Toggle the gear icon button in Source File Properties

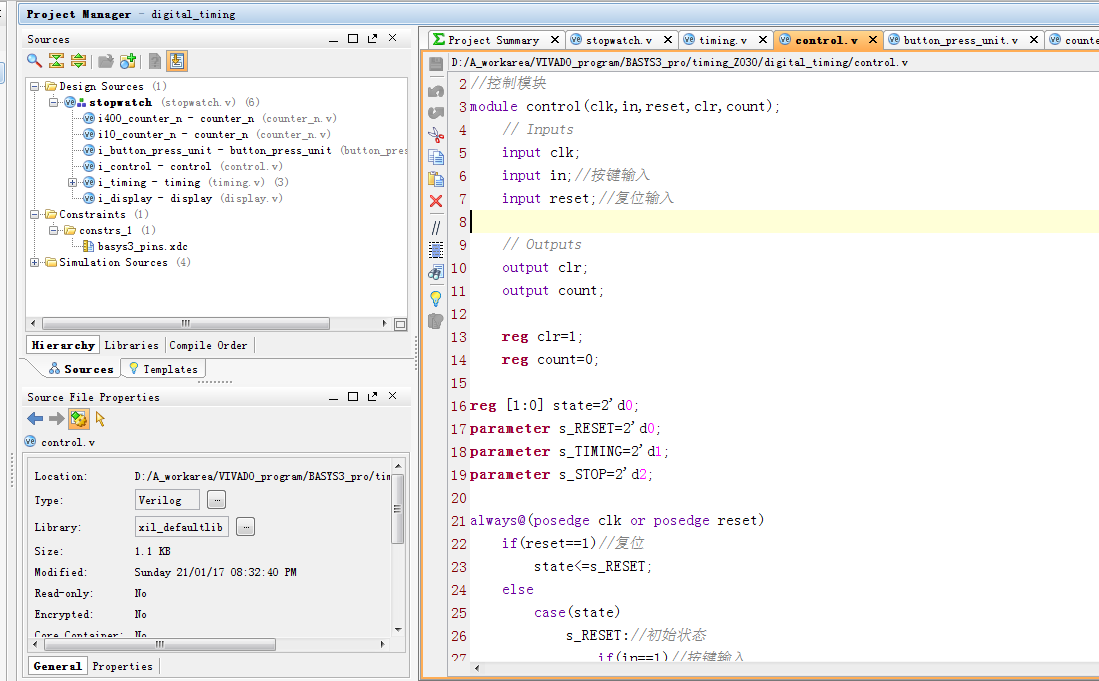(79, 419)
